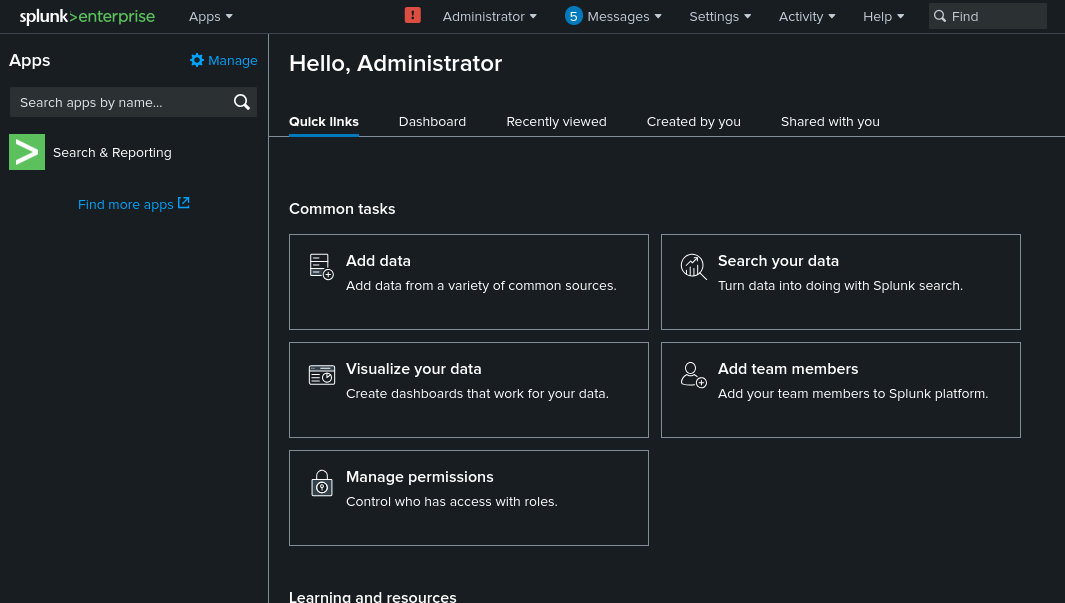Click the Add data clipboard icon
Screen dimensions: 1065x603
point(320,266)
